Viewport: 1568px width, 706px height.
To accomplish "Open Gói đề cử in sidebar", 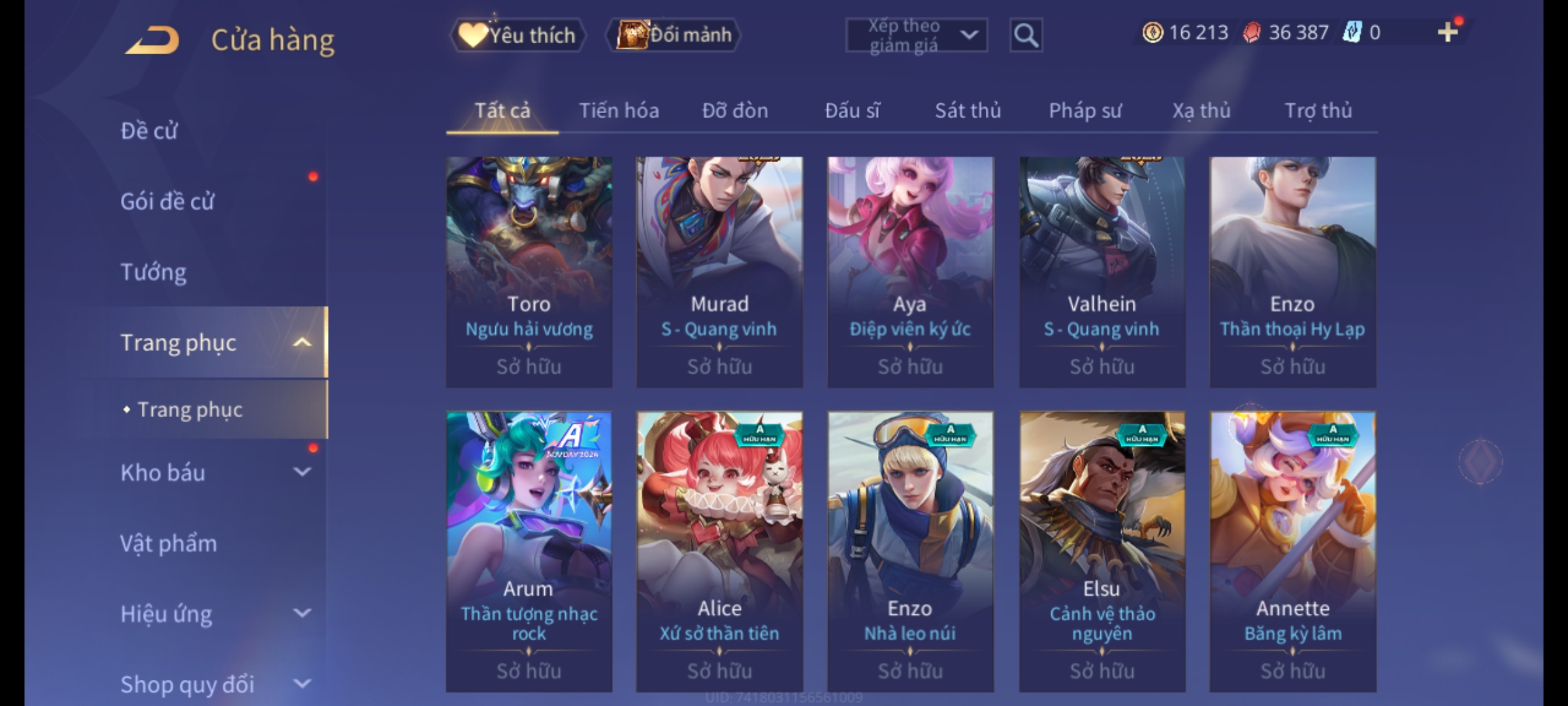I will 167,201.
